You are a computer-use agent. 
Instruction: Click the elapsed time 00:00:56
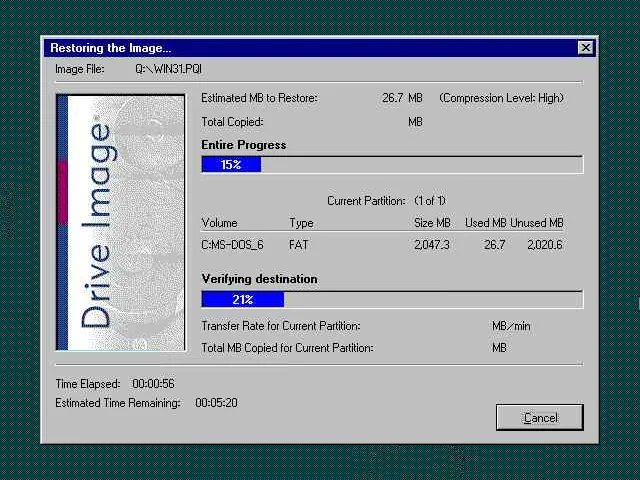[153, 384]
